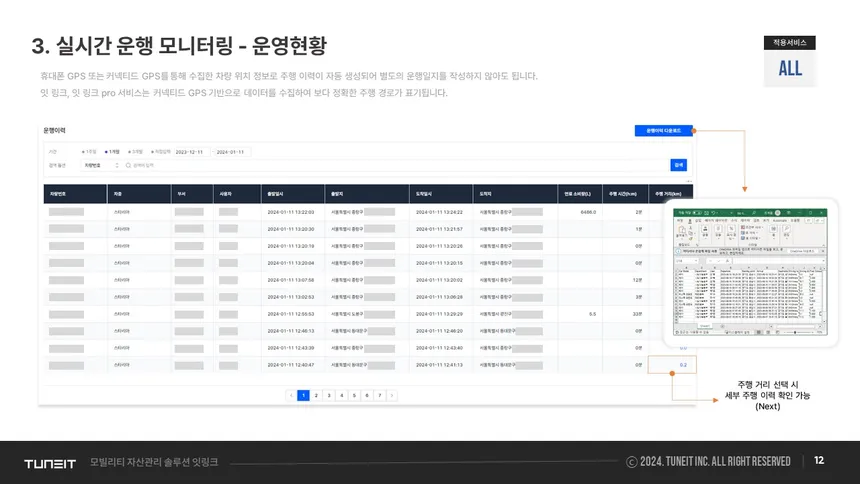Select the 1개월 period radio option

click(112, 152)
